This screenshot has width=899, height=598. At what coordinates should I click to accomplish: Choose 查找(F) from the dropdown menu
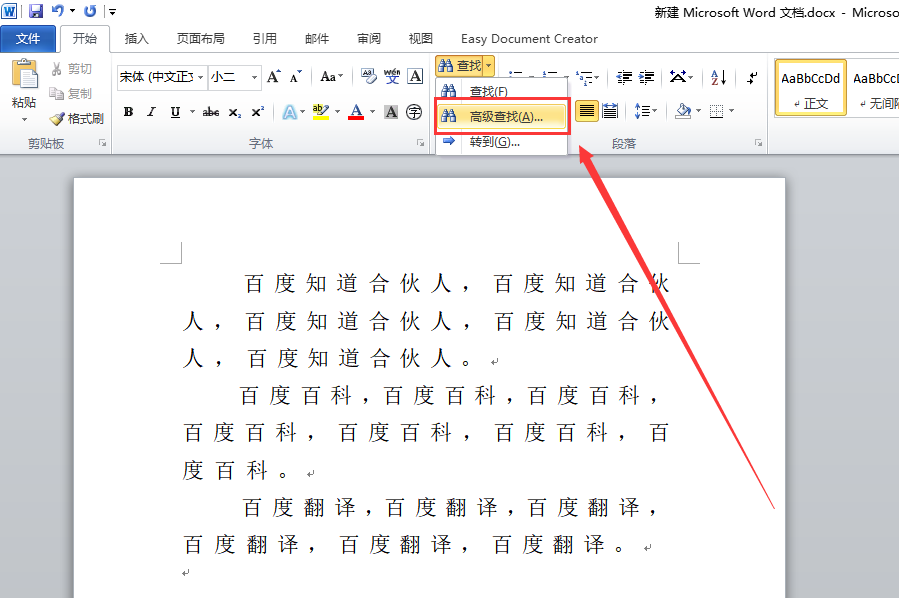coord(502,91)
